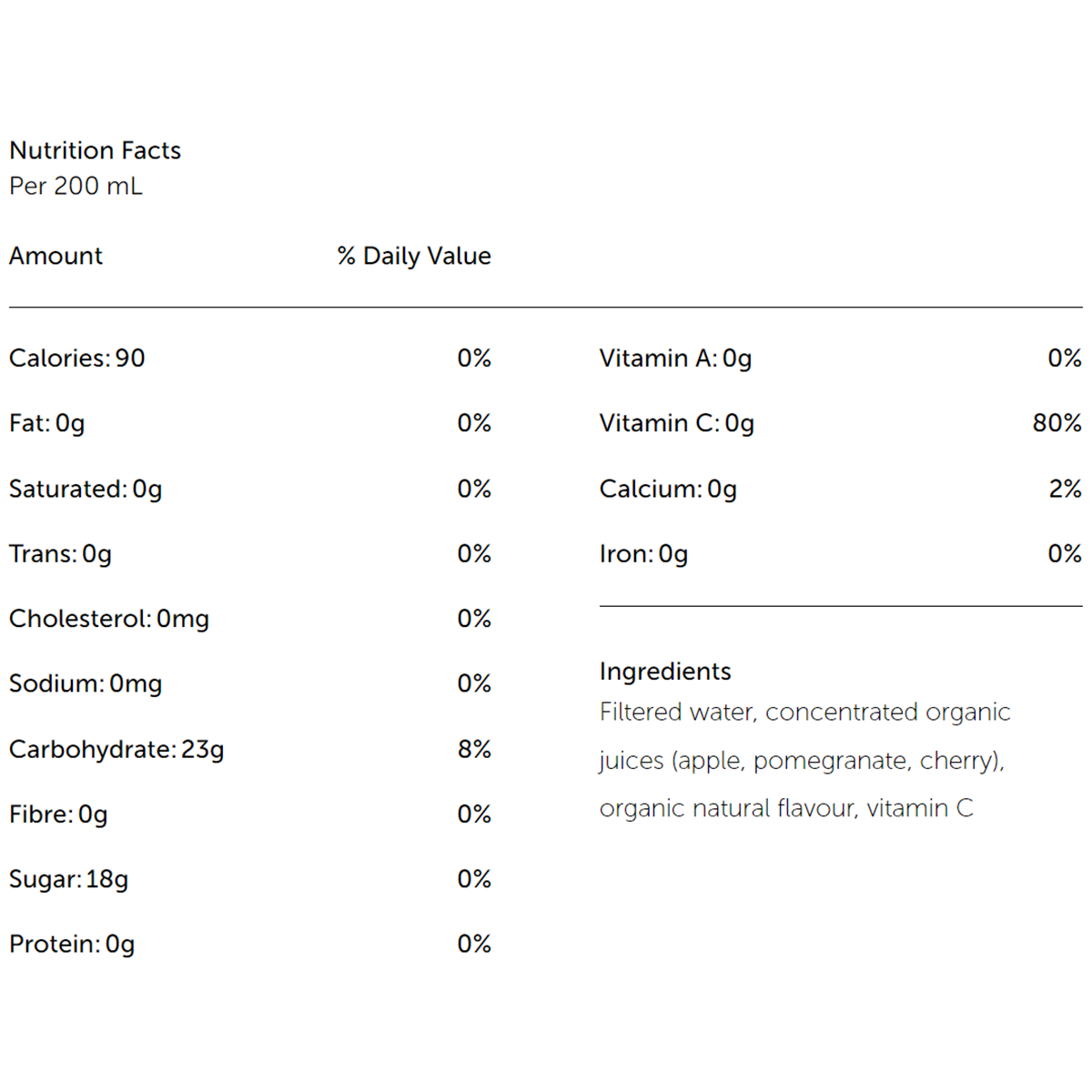This screenshot has width=1092, height=1092.
Task: Select the 'Calcium: 0g' label
Action: point(668,489)
